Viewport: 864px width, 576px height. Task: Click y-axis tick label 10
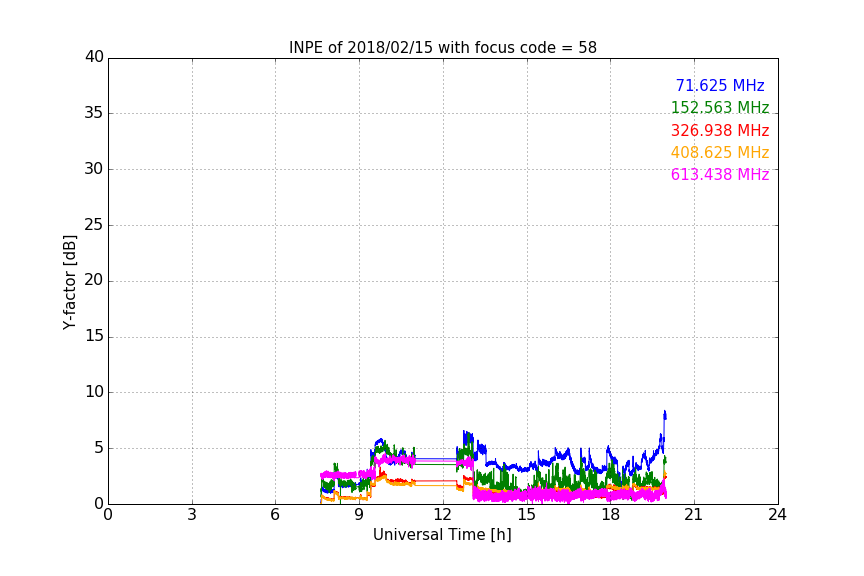click(x=94, y=392)
